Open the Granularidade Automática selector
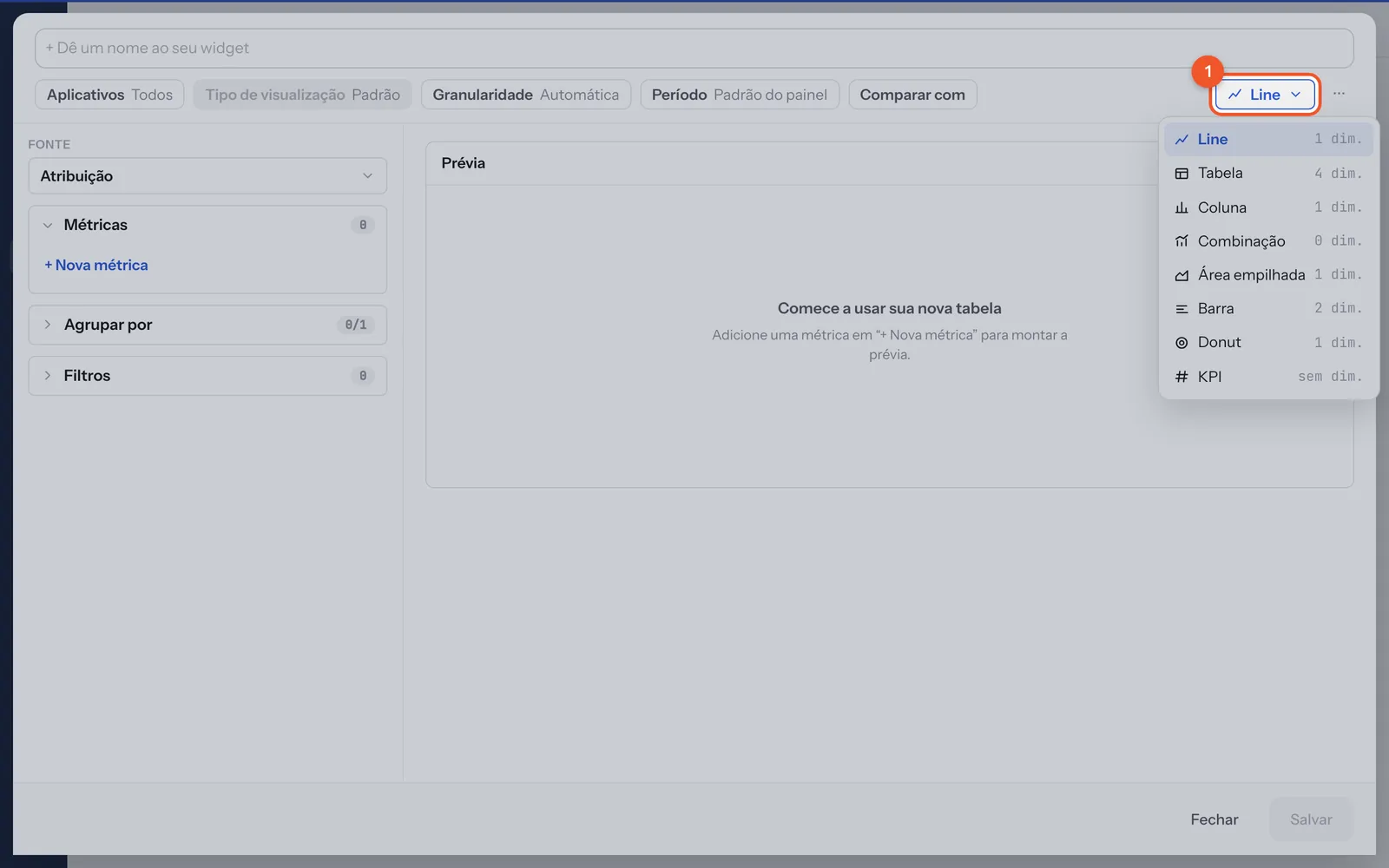The height and width of the screenshot is (868, 1389). click(x=526, y=95)
